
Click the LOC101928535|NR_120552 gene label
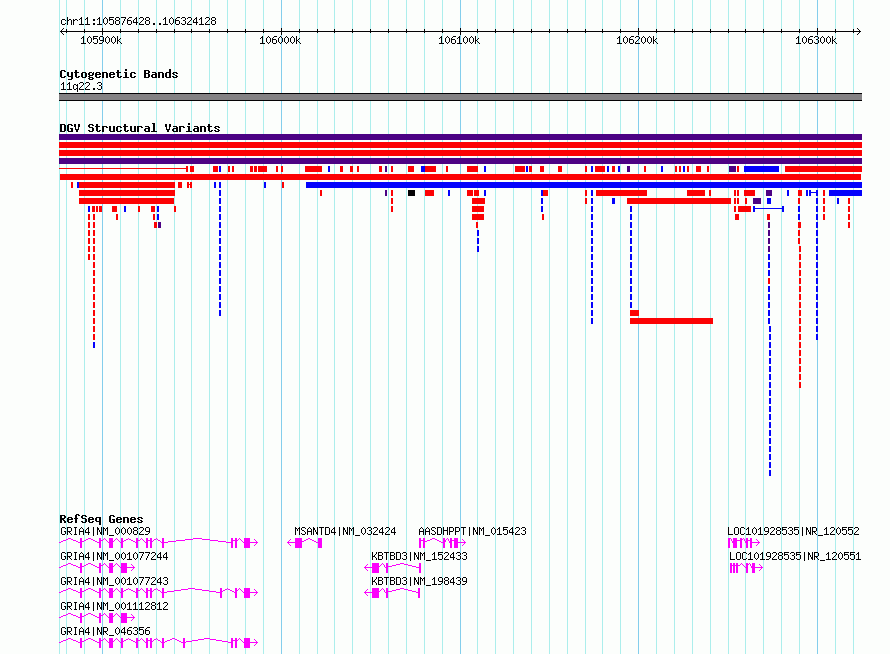pyautogui.click(x=793, y=531)
